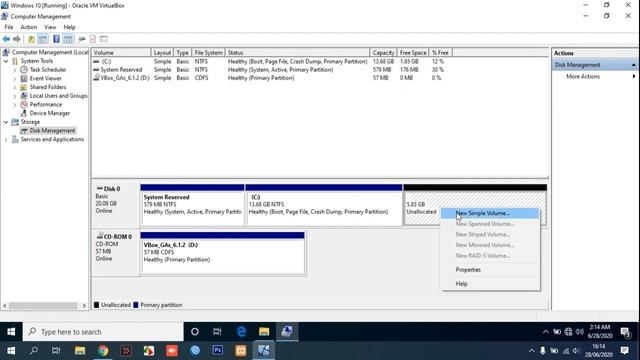
Task: Click the Performance gauge icon in tree
Action: [x=24, y=104]
